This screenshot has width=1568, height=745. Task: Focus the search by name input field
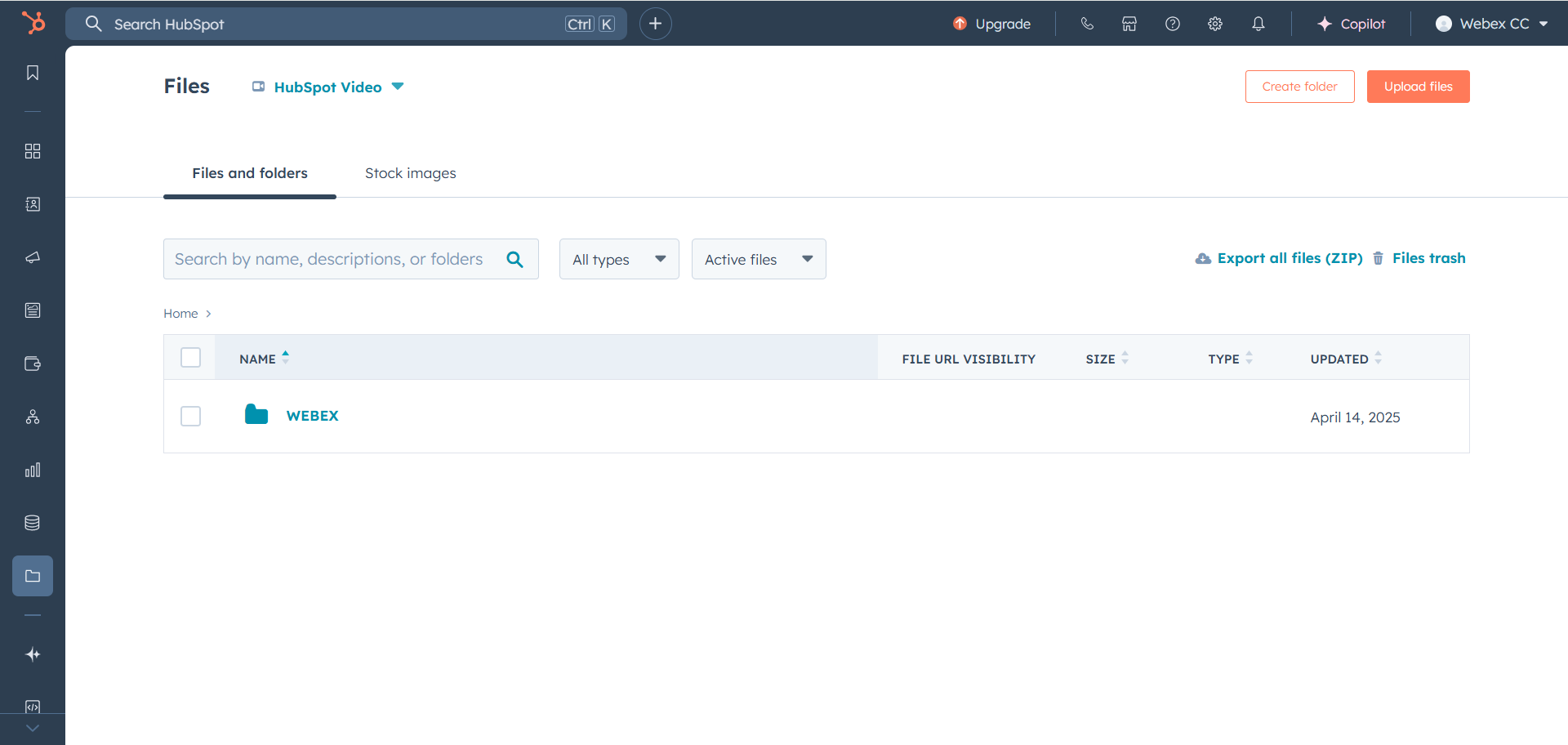tap(331, 259)
